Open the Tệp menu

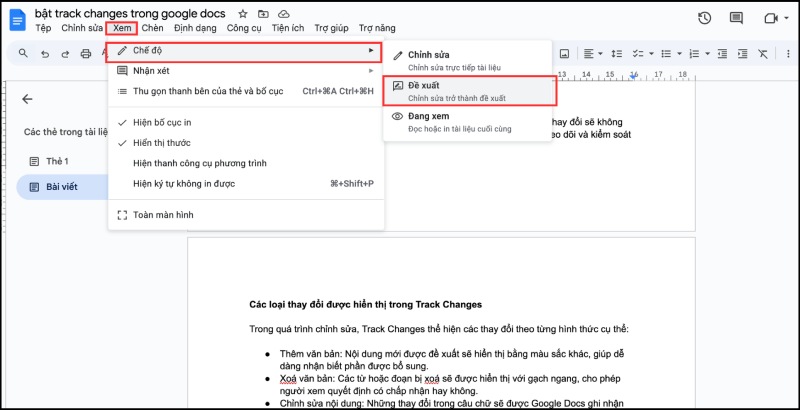click(43, 28)
